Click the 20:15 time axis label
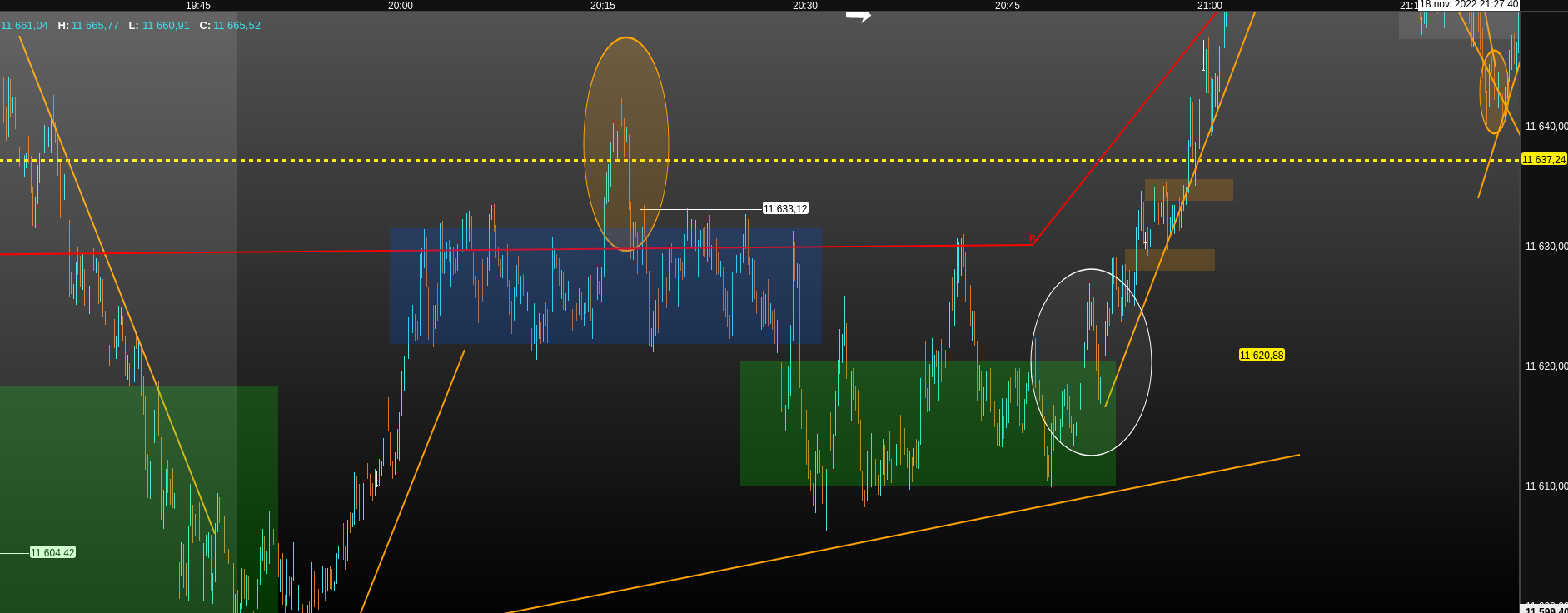The height and width of the screenshot is (613, 1568). 603,6
